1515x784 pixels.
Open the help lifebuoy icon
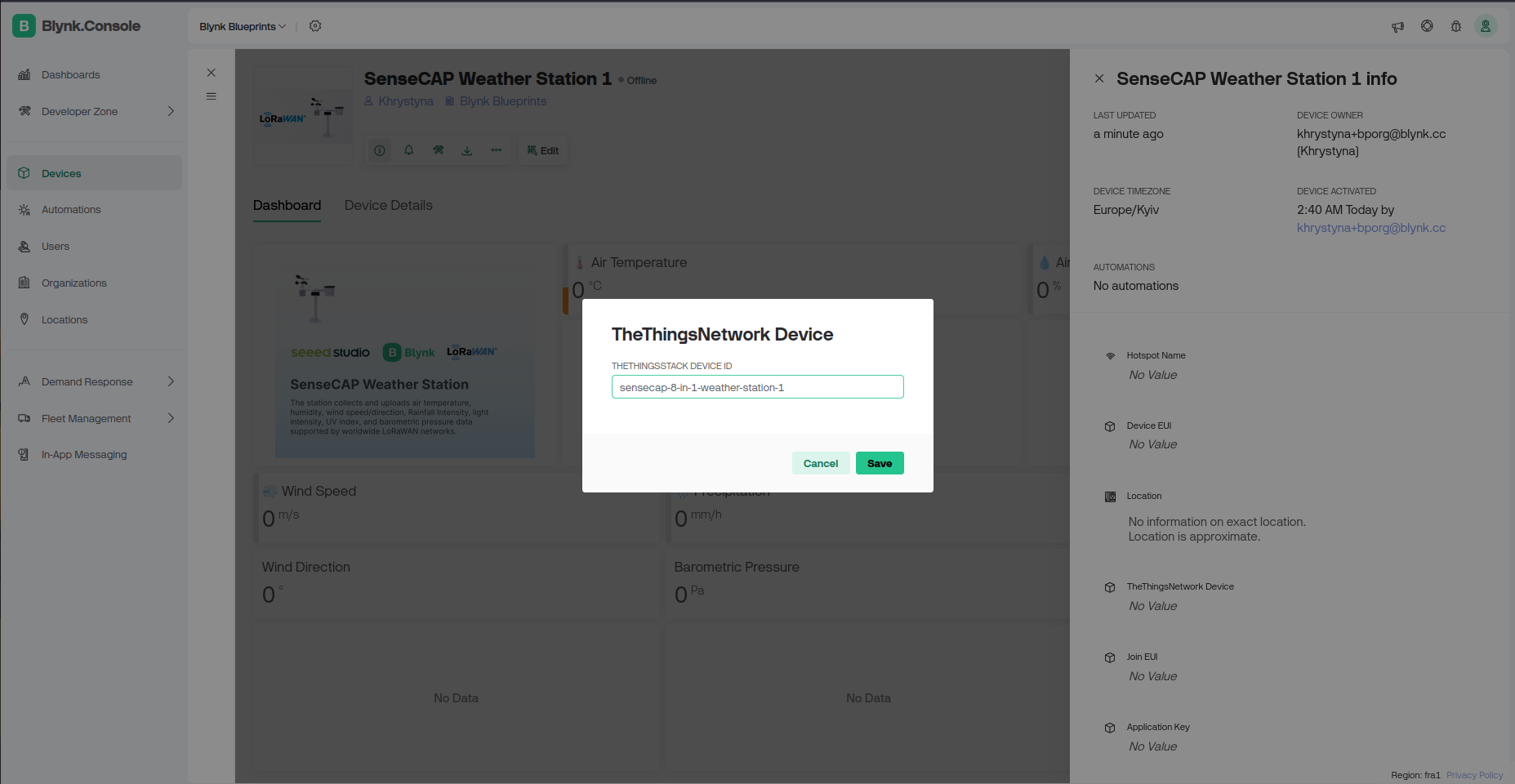1427,26
